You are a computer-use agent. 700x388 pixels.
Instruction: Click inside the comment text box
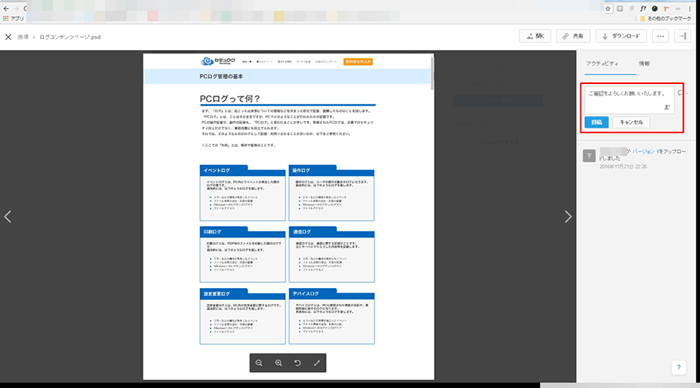629,100
